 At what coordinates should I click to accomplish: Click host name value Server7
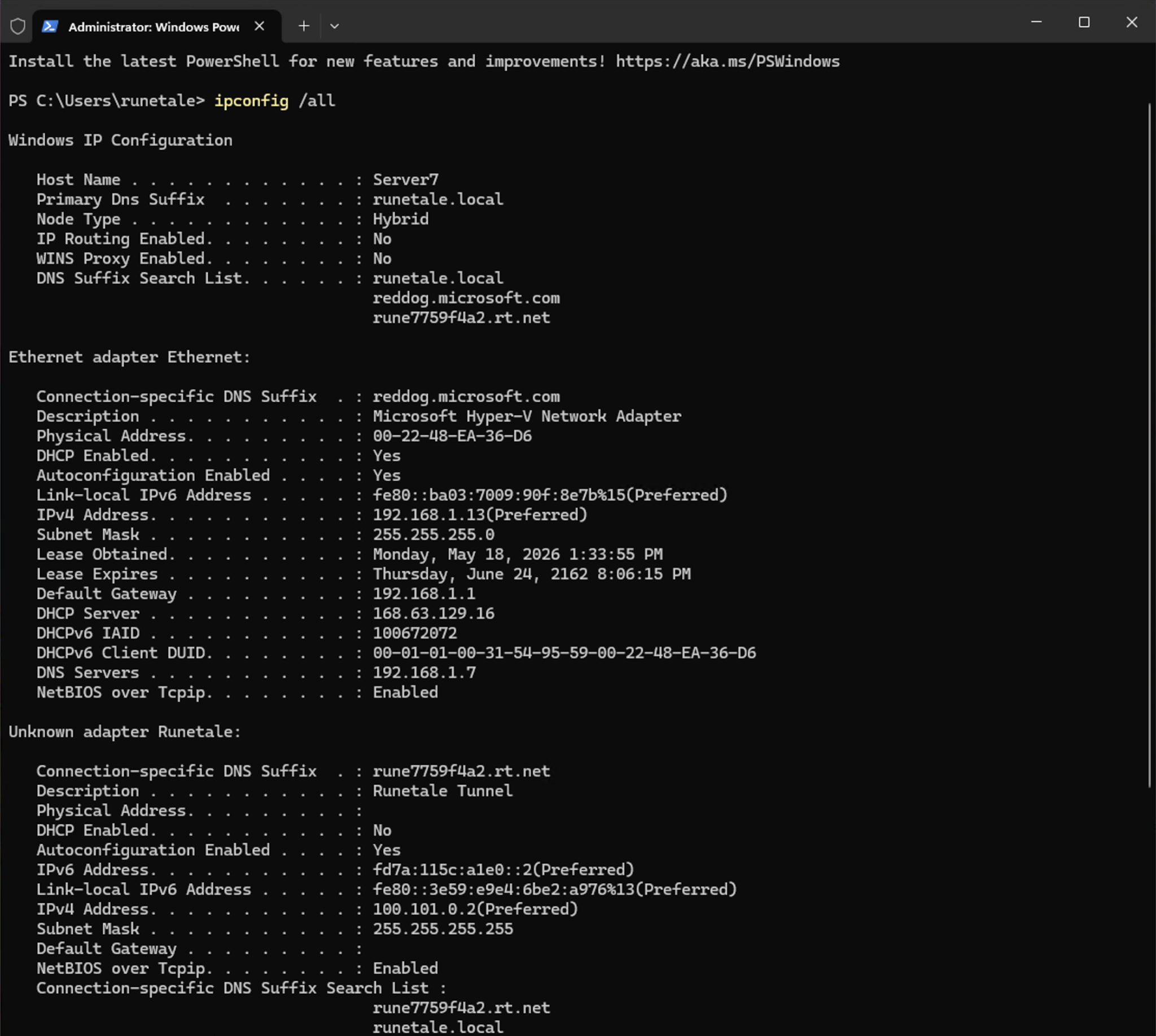coord(406,180)
